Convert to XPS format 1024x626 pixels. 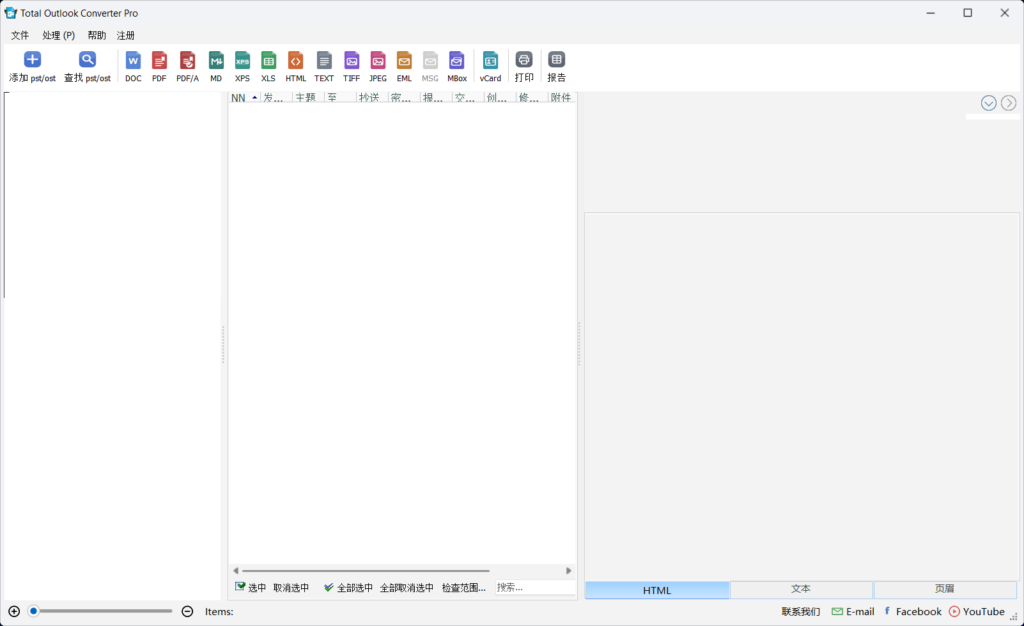click(242, 67)
